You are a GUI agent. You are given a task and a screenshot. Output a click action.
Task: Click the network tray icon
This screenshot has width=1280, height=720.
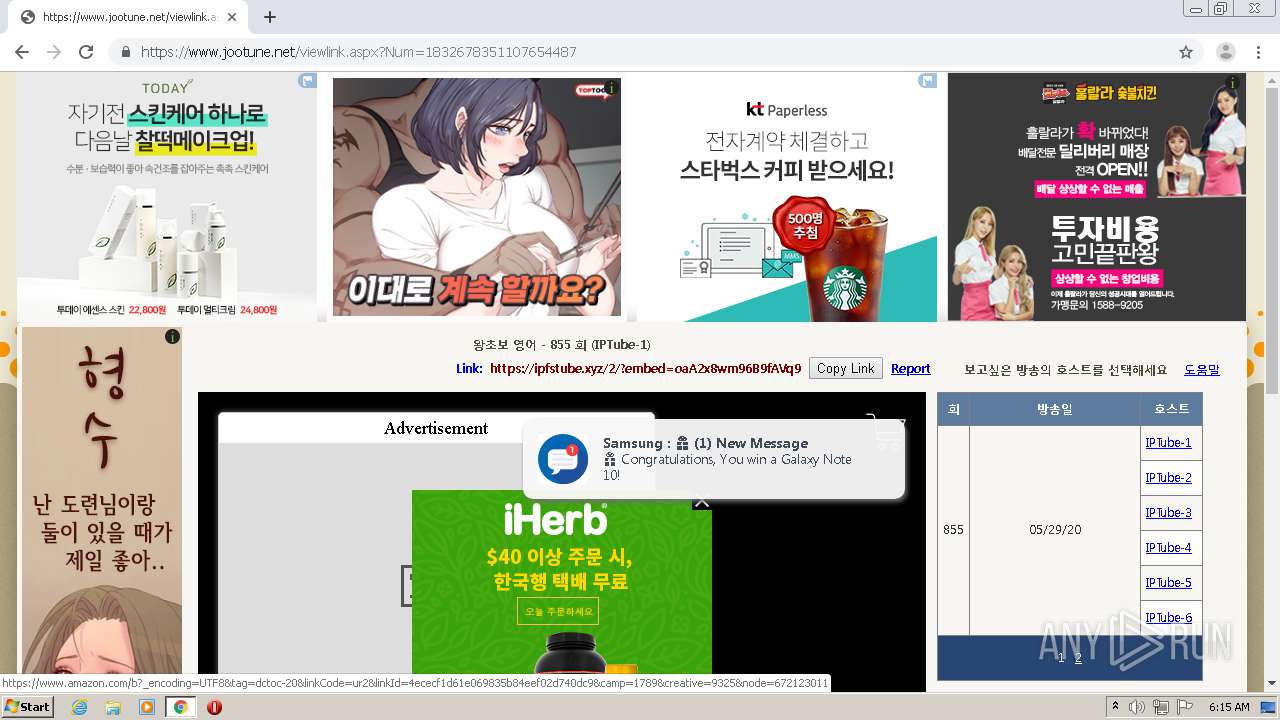pos(1161,707)
